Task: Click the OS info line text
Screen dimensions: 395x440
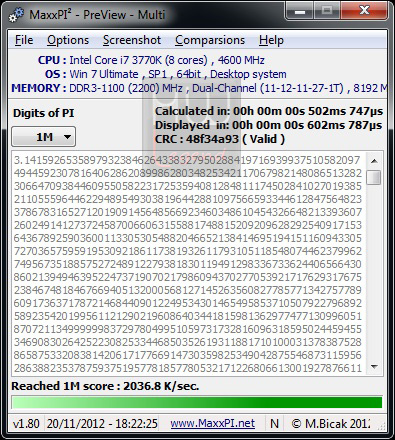Action: point(166,74)
